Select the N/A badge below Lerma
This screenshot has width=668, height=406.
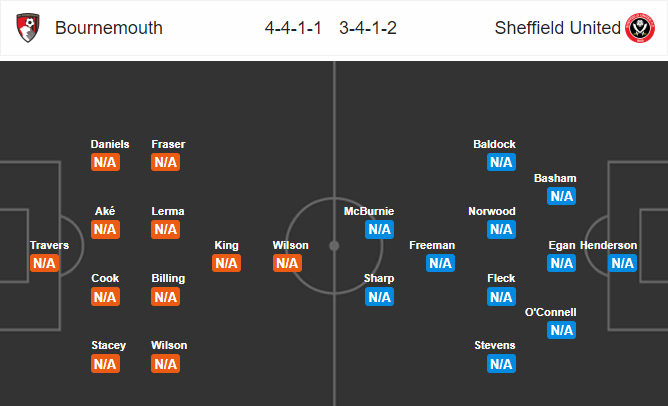166,230
